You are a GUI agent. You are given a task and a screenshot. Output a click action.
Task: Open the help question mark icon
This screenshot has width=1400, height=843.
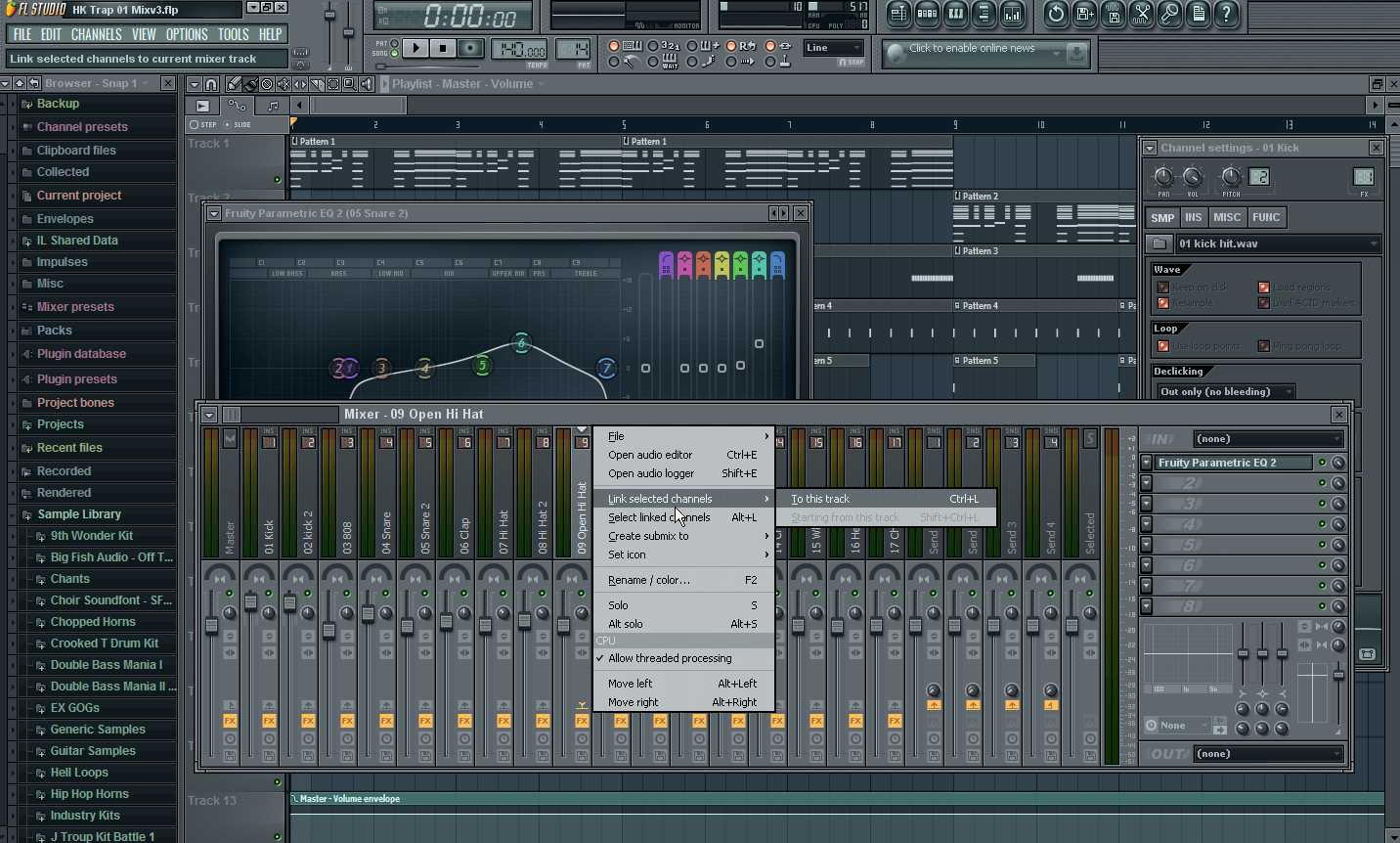tap(1226, 14)
